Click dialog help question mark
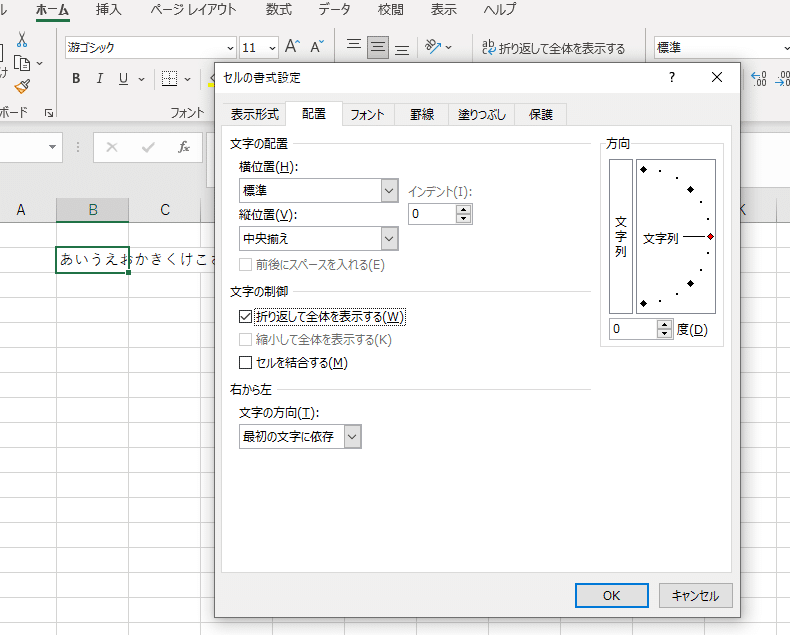 coord(672,77)
